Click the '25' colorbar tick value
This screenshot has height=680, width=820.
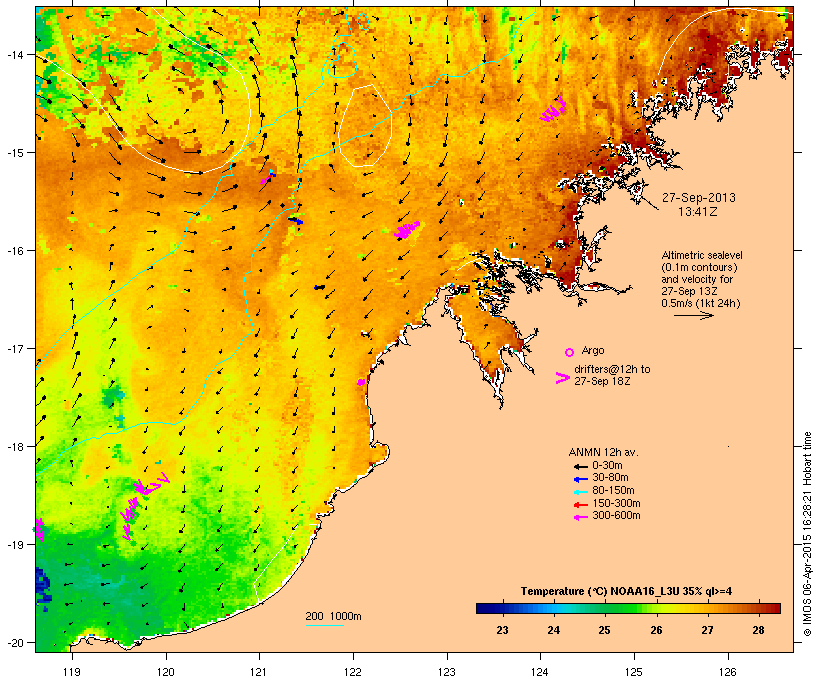605,630
